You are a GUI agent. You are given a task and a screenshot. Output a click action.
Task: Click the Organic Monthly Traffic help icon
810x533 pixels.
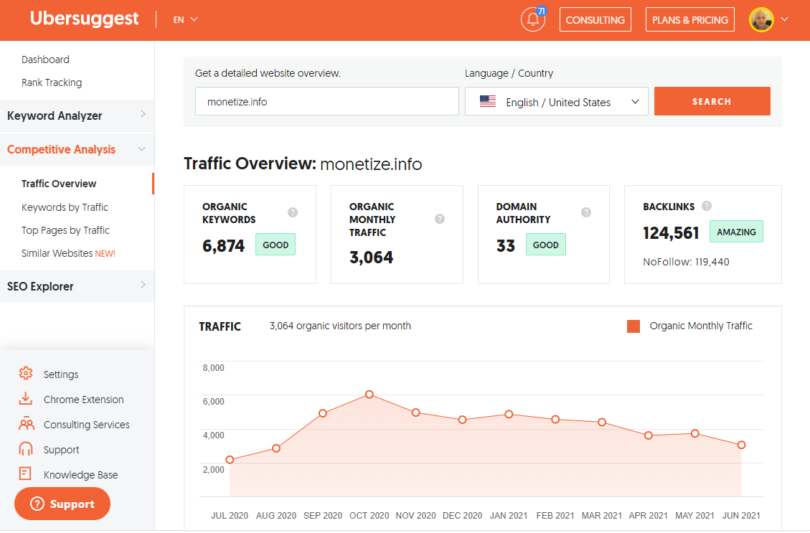440,219
